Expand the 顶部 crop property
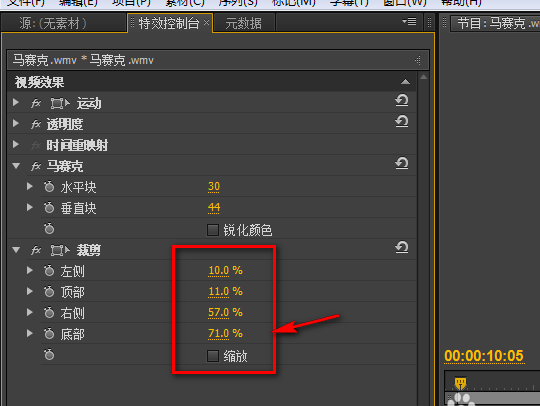The width and height of the screenshot is (540, 406). point(30,291)
